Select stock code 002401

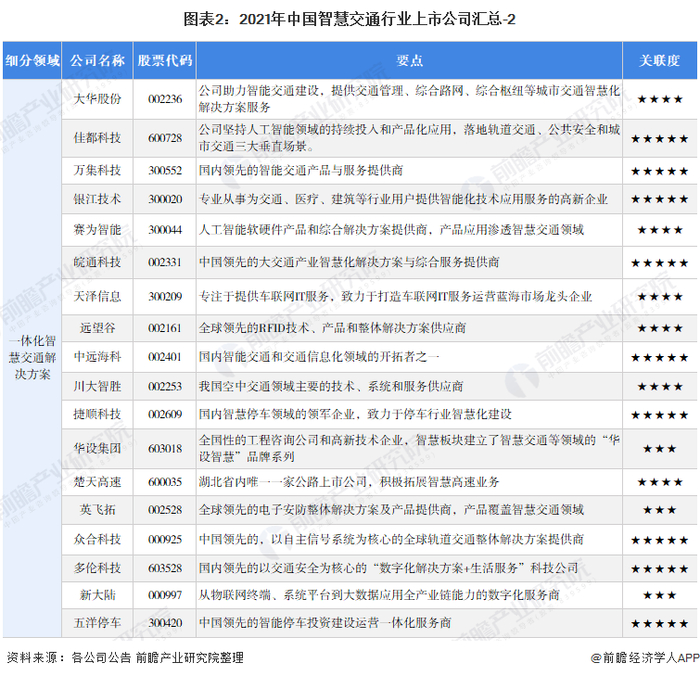tap(165, 357)
